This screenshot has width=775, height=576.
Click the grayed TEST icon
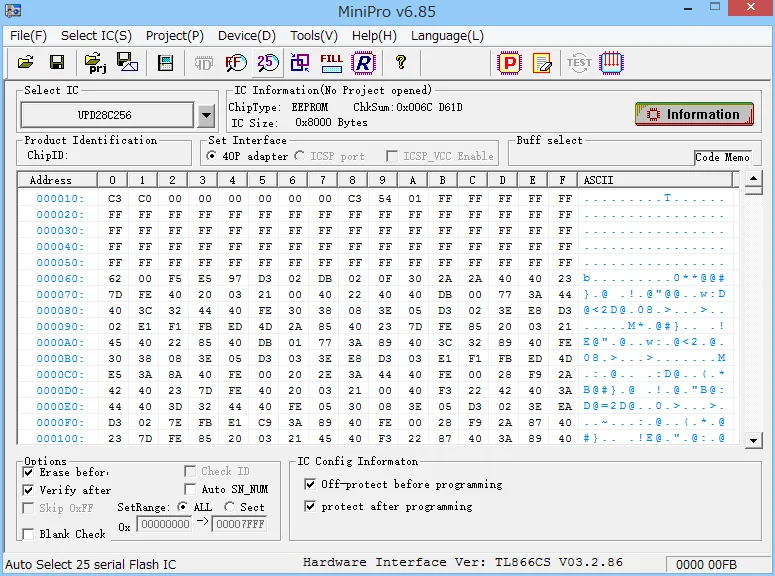579,63
